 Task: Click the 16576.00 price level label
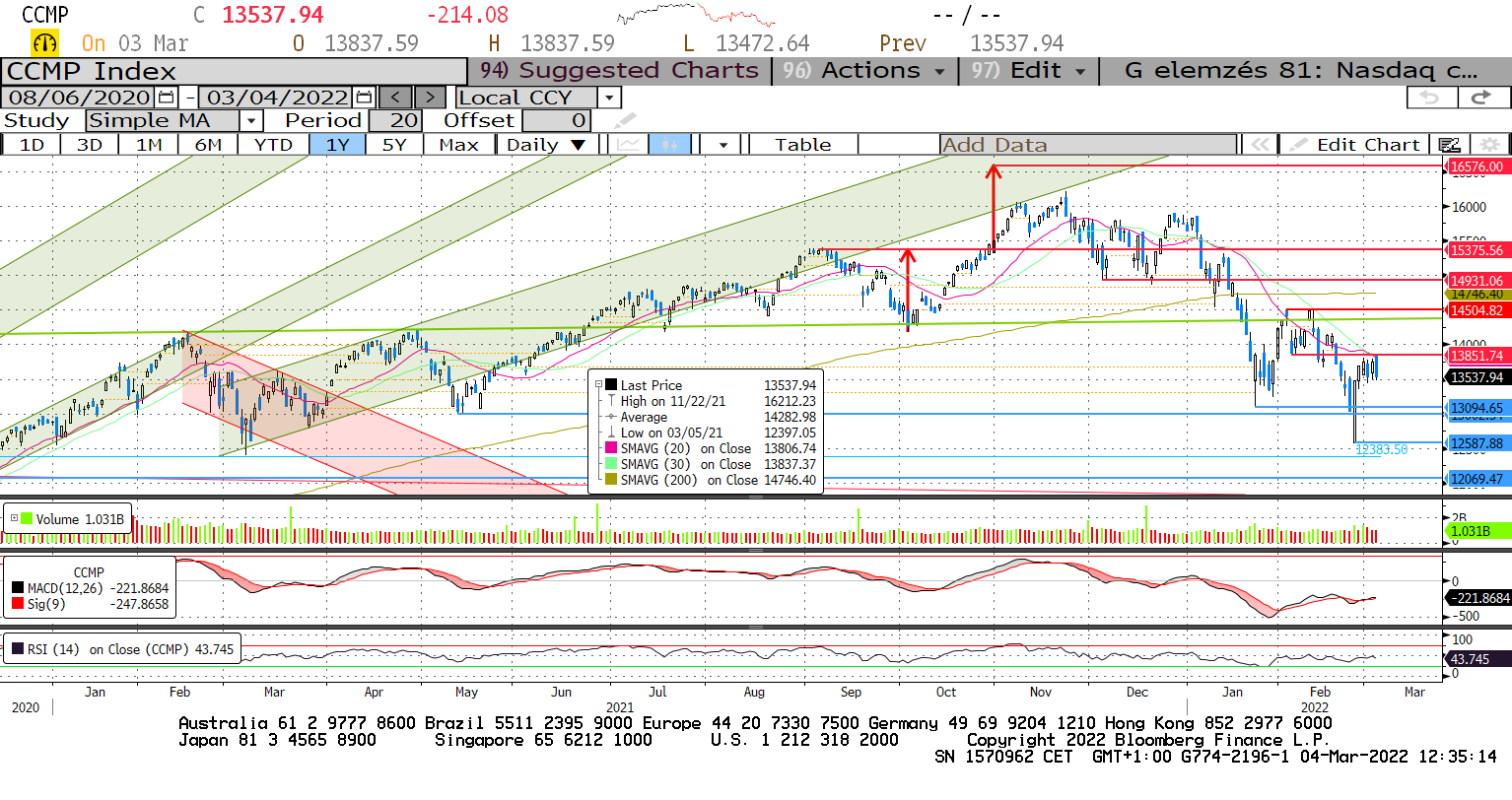1477,167
